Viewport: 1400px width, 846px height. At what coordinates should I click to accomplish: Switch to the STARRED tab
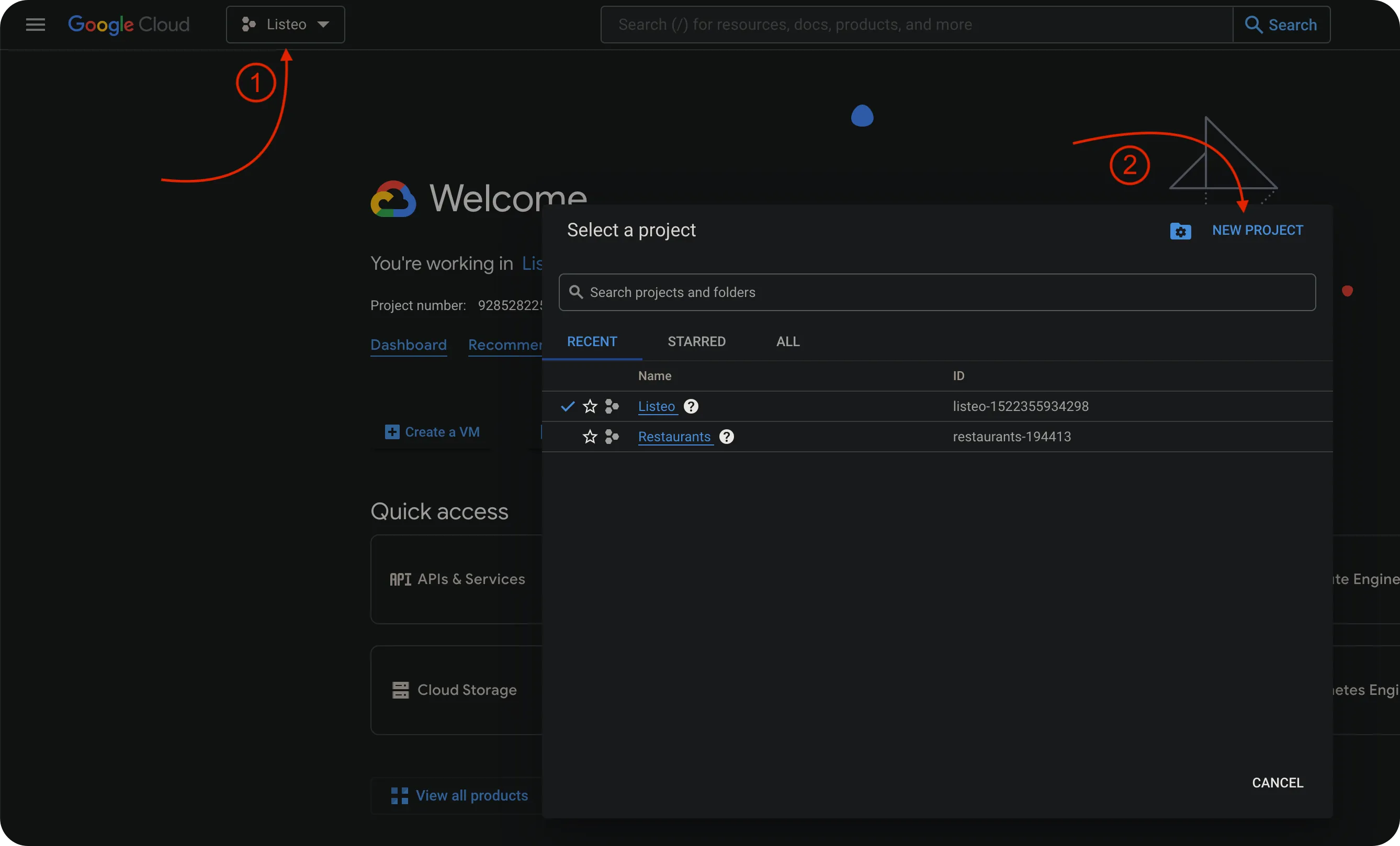click(x=696, y=341)
